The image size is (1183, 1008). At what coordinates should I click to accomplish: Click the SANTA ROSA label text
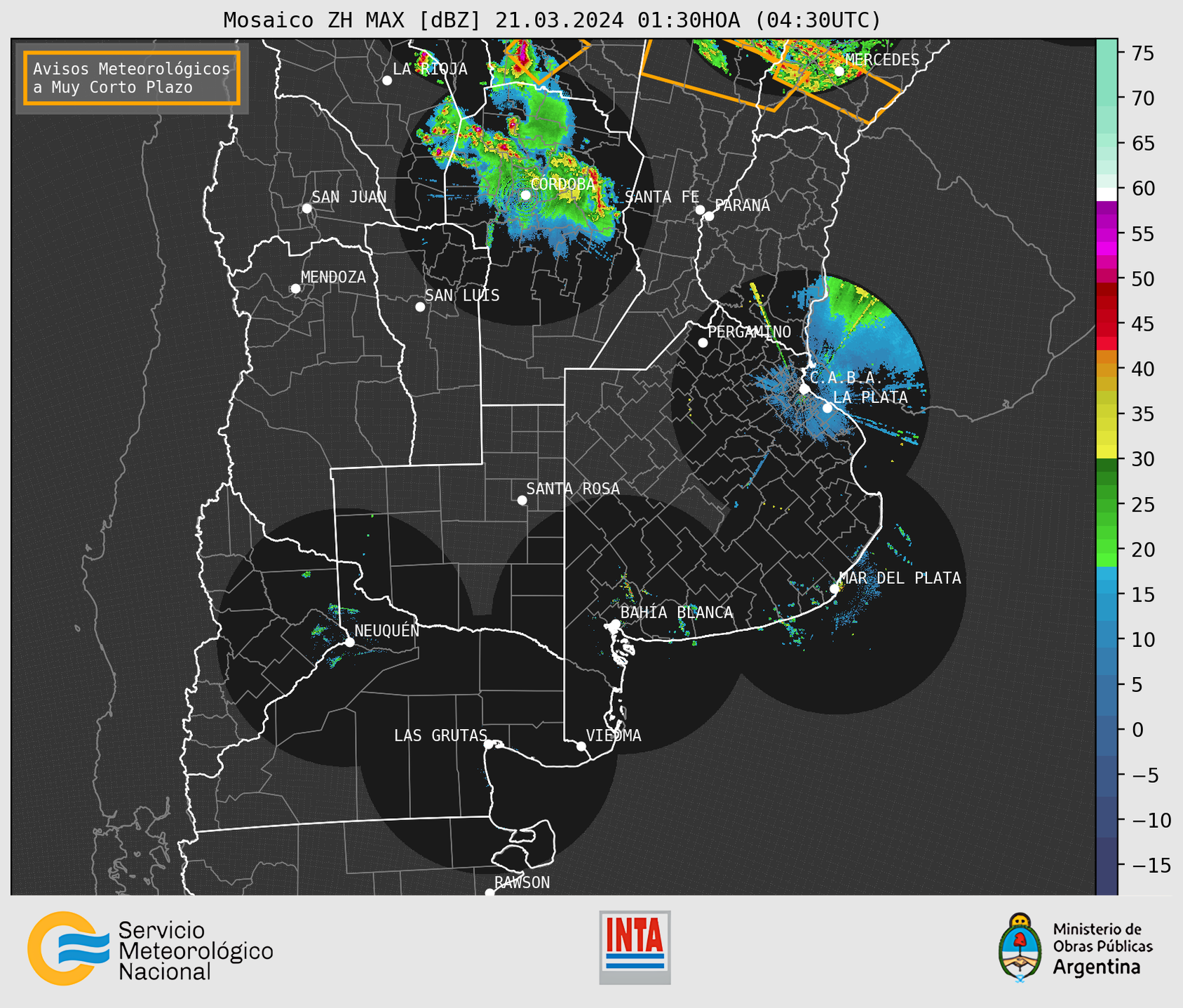pos(573,489)
